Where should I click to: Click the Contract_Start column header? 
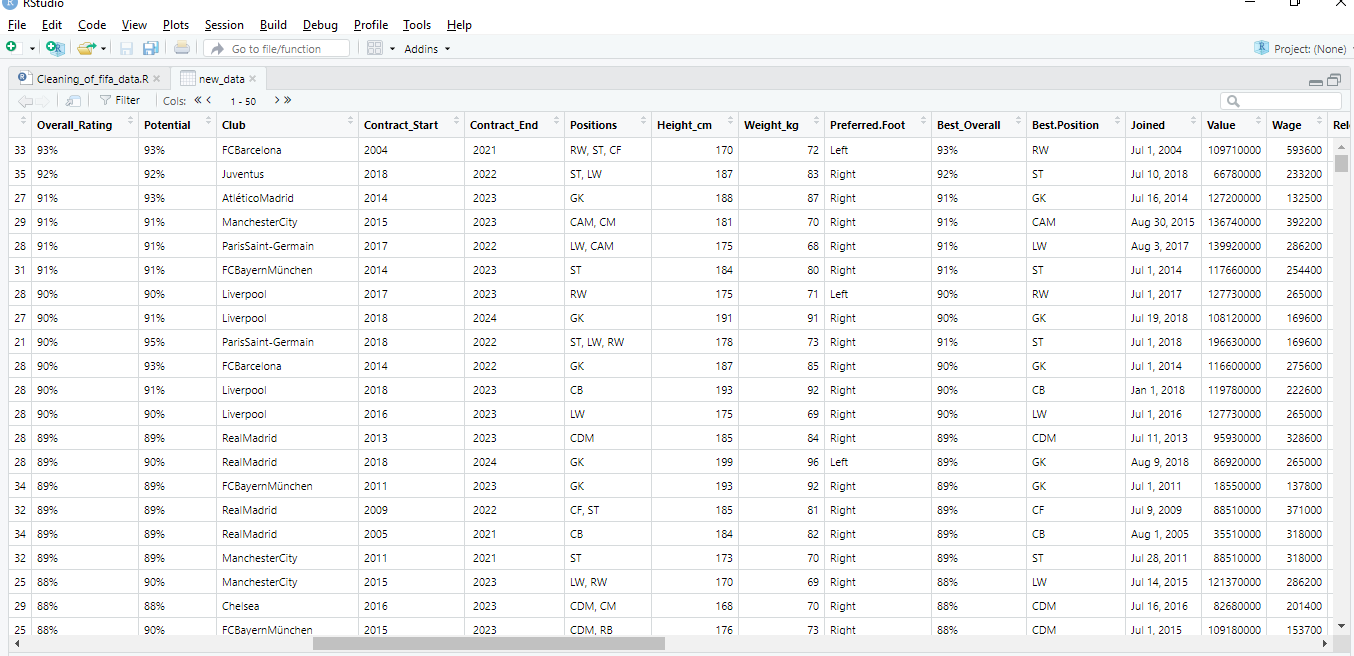tap(411, 125)
